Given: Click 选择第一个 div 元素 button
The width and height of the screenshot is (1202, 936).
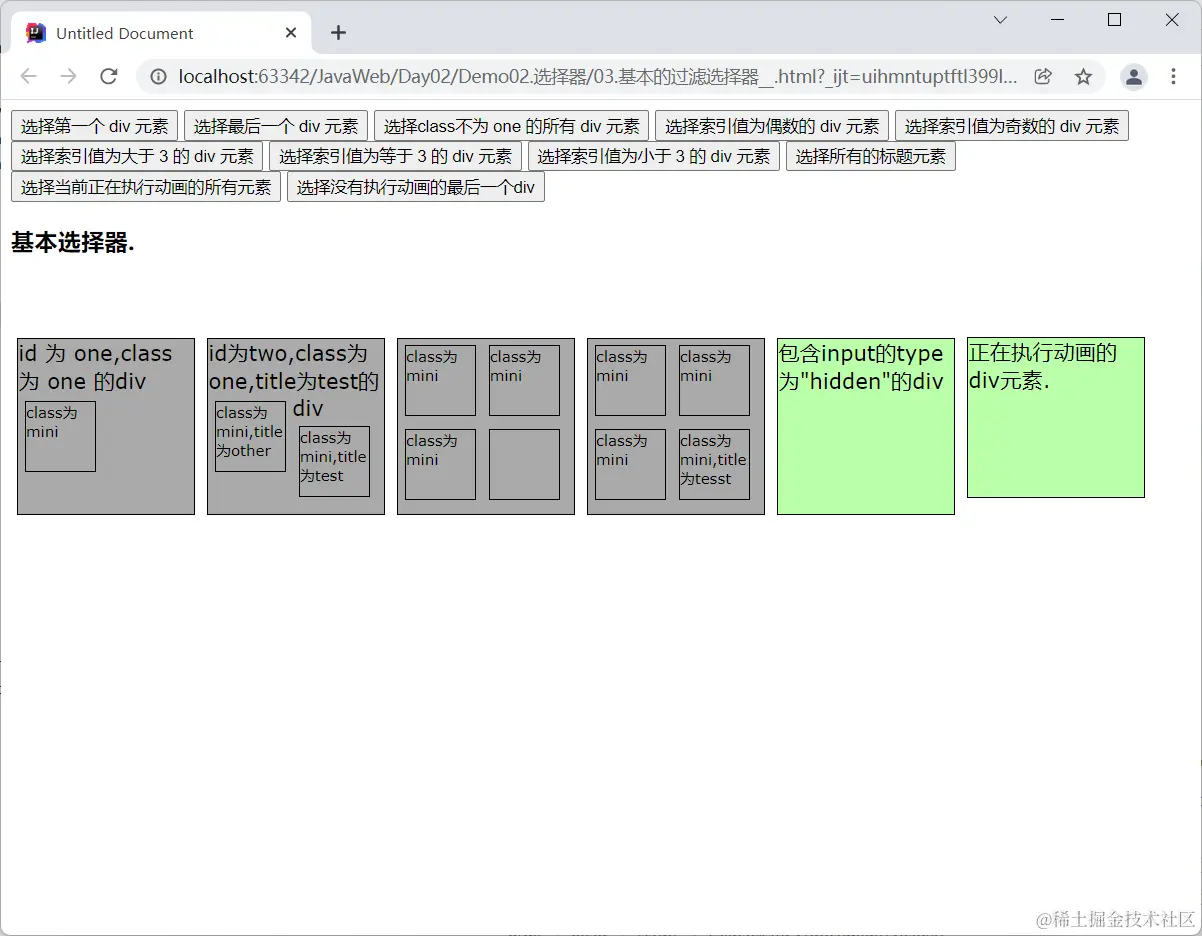Looking at the screenshot, I should point(94,126).
